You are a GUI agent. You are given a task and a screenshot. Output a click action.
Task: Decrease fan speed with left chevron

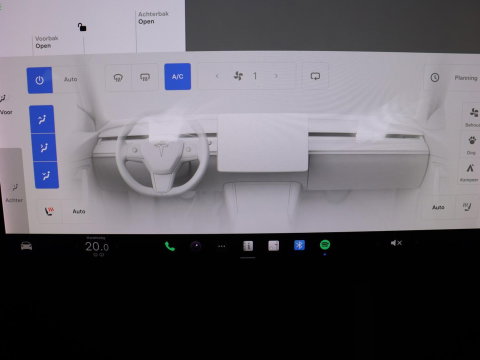point(217,76)
